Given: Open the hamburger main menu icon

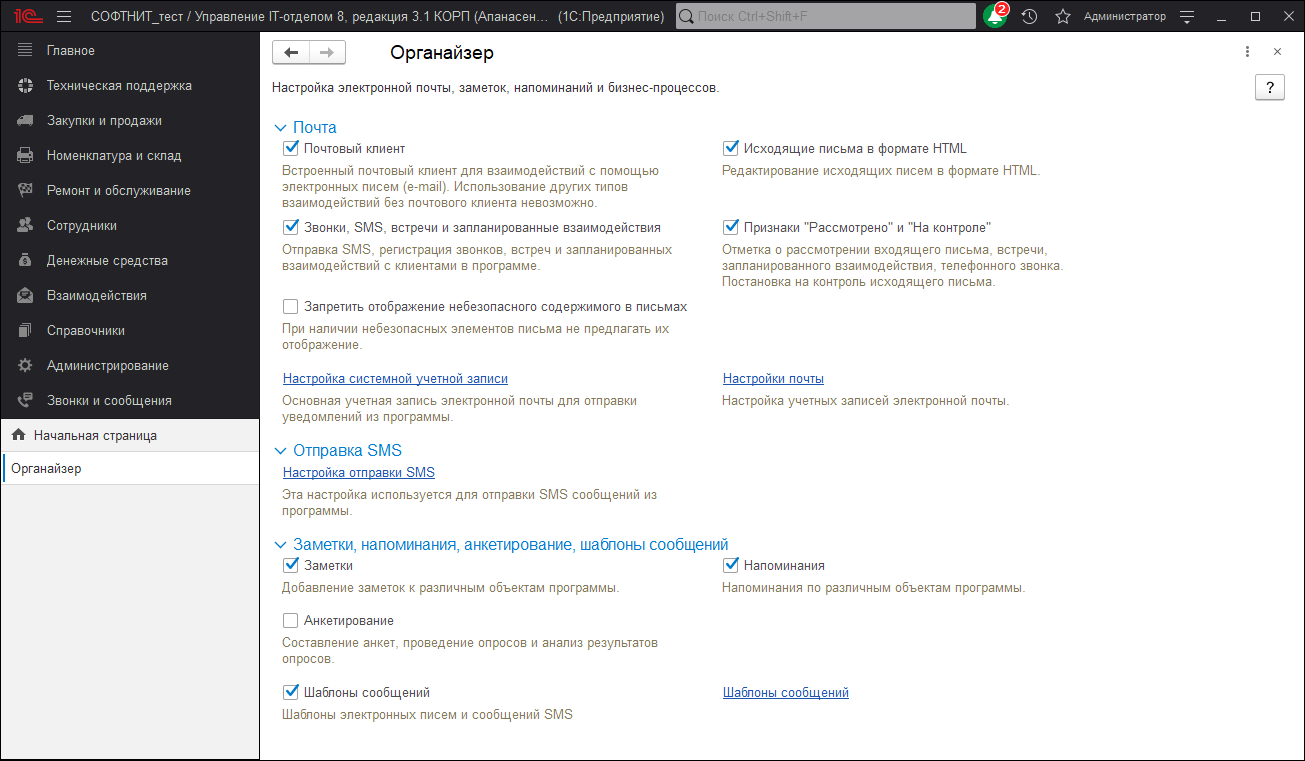Looking at the screenshot, I should click(64, 17).
